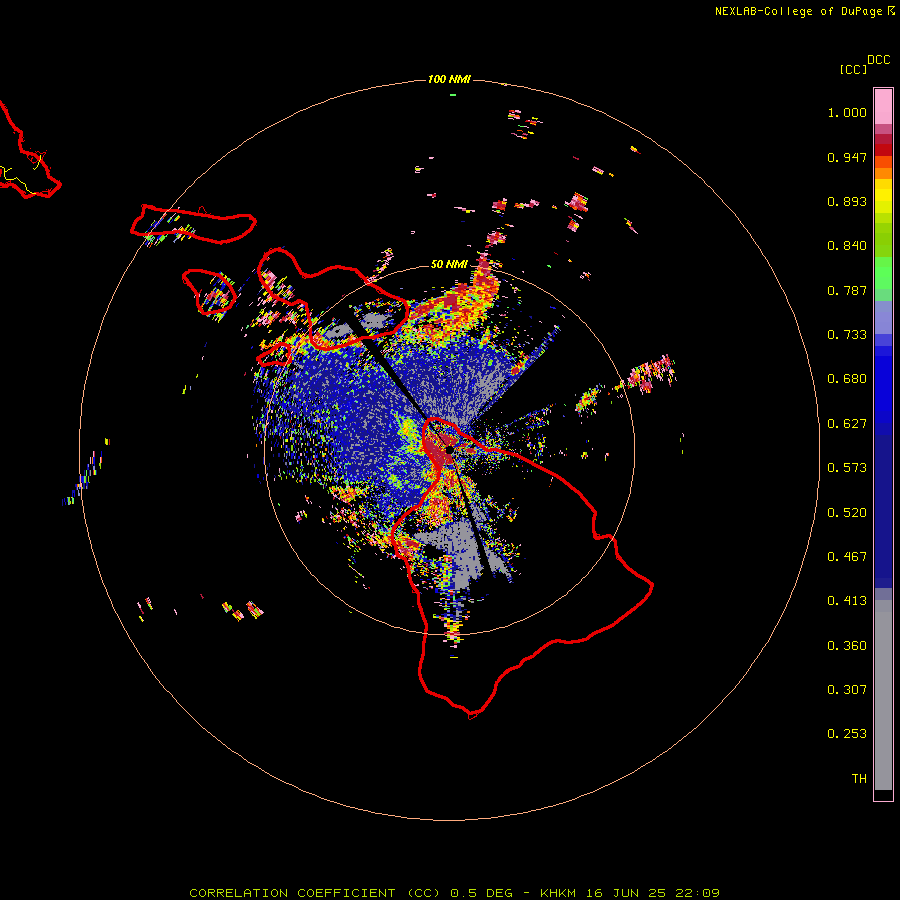
Task: Click the [CC] legend unit label
Action: tap(853, 69)
